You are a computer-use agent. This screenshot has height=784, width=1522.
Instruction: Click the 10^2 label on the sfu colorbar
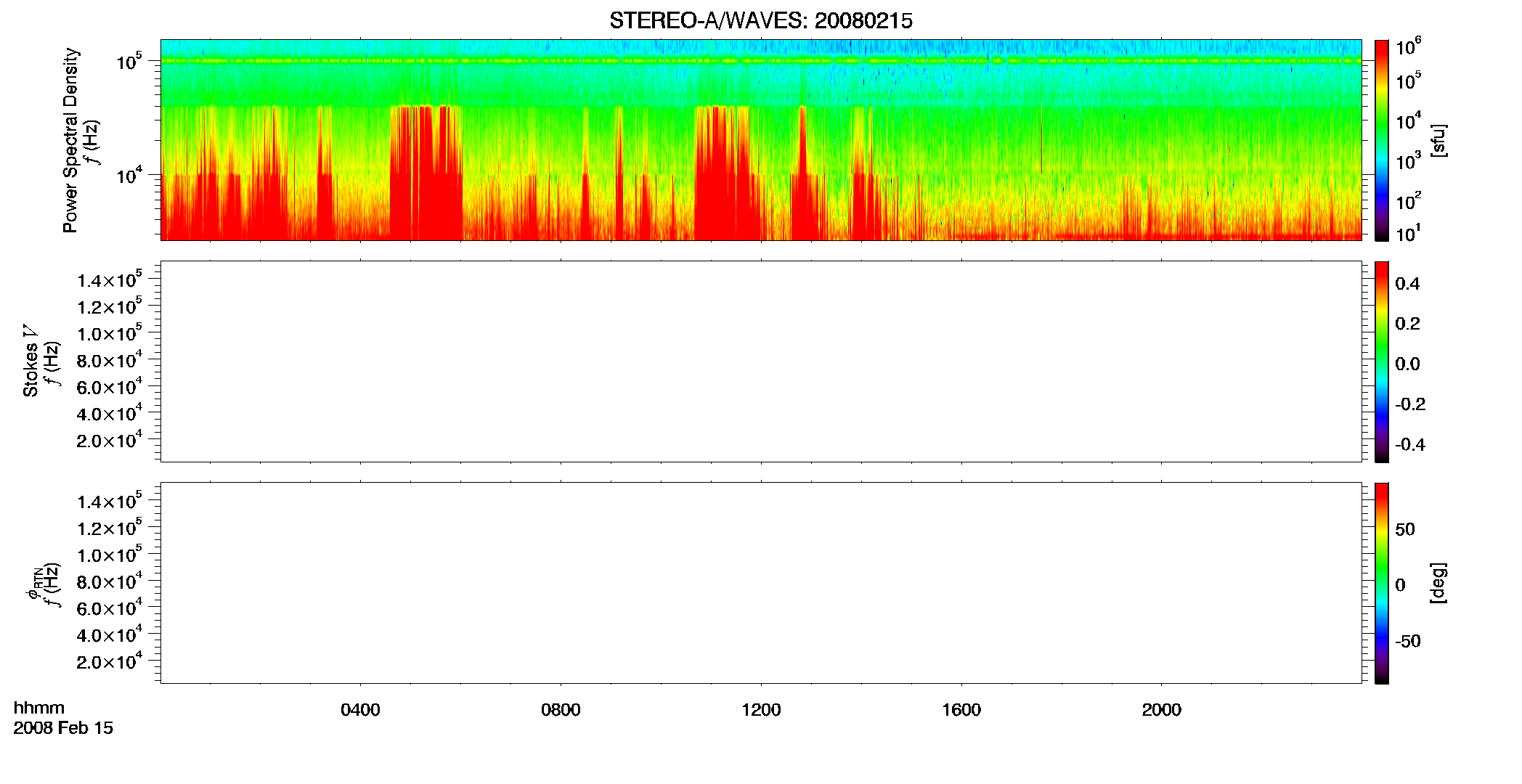[x=1409, y=201]
